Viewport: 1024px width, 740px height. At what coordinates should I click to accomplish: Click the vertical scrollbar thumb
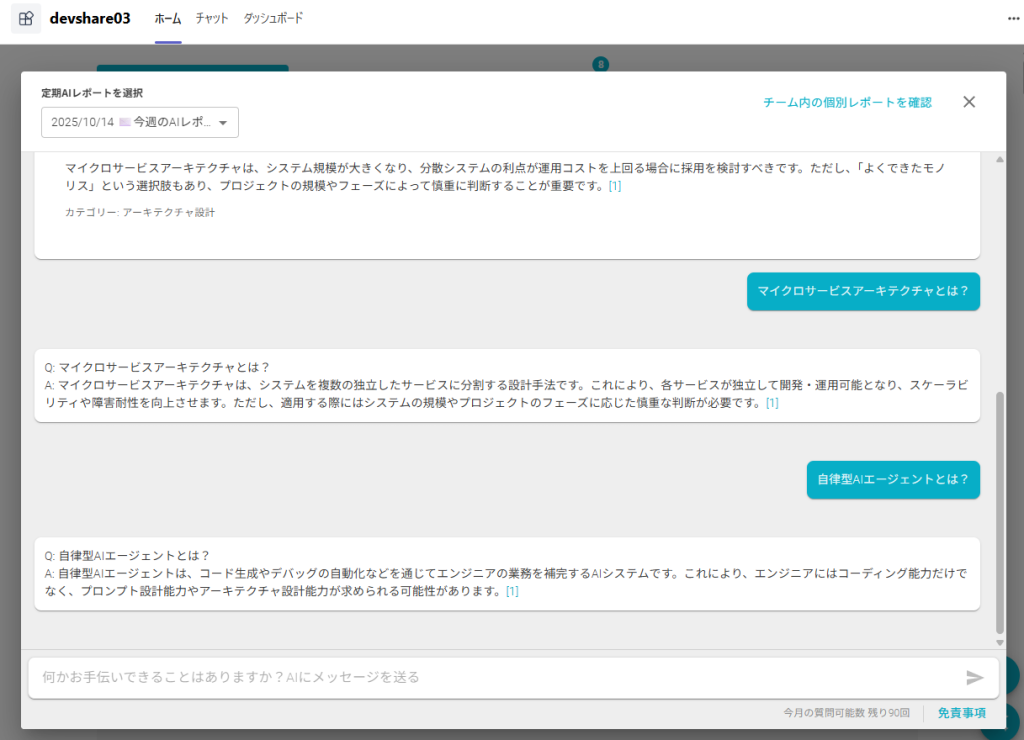(x=1000, y=510)
